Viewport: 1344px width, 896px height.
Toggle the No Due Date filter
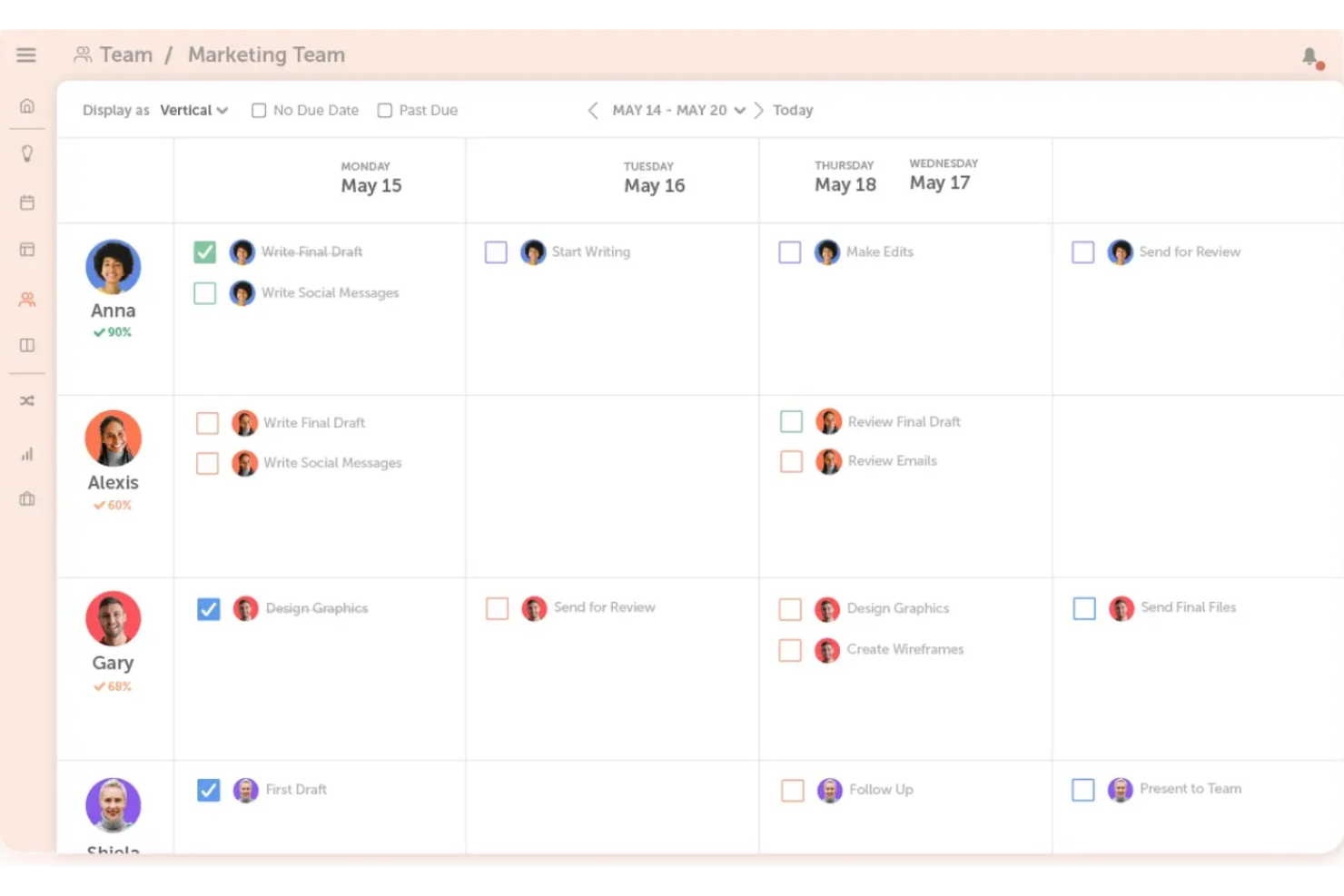point(258,109)
